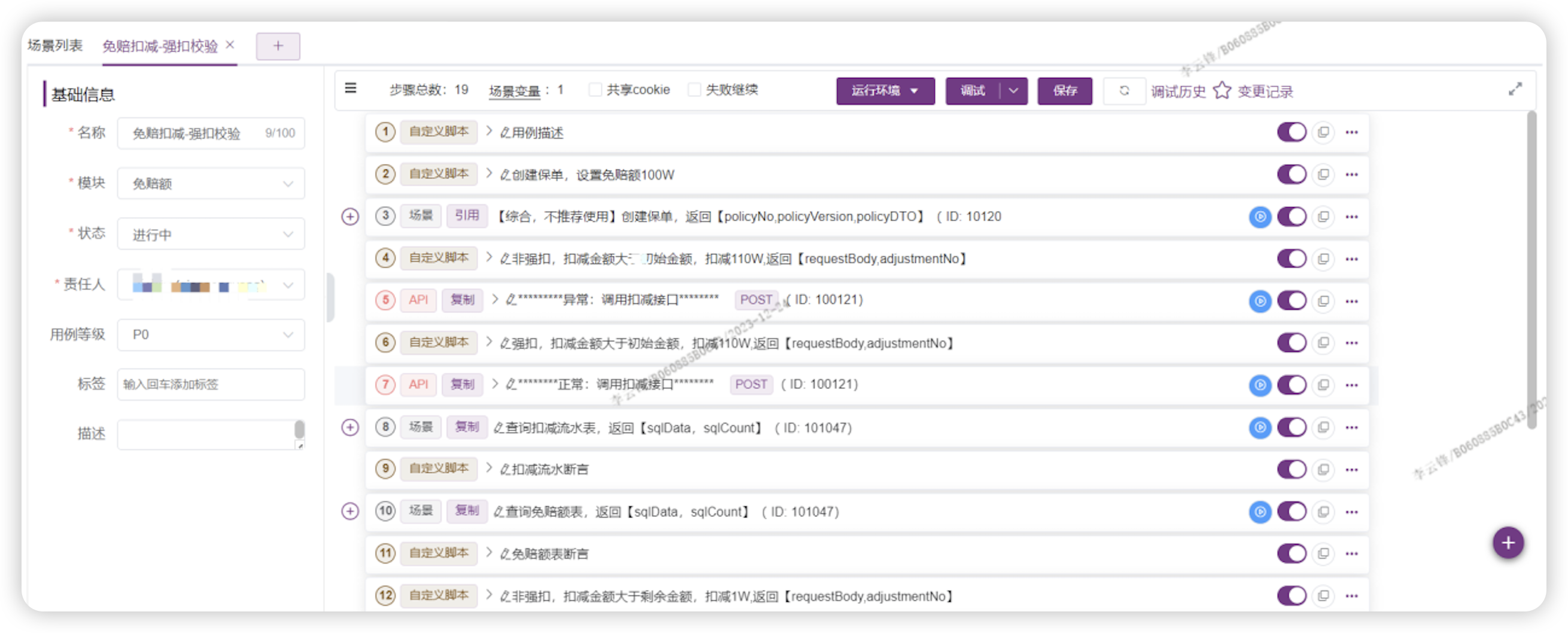Copy step 11 免赔额表断言
The image size is (1568, 633).
tap(1323, 554)
